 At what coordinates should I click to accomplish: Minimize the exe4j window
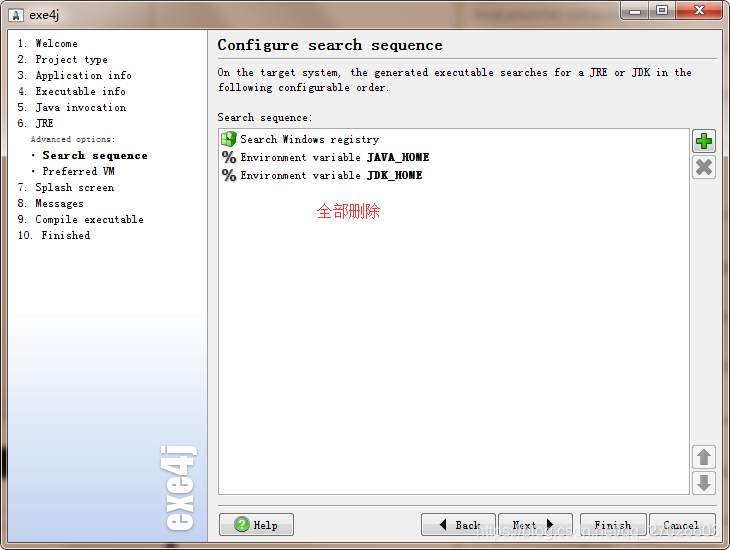click(635, 11)
